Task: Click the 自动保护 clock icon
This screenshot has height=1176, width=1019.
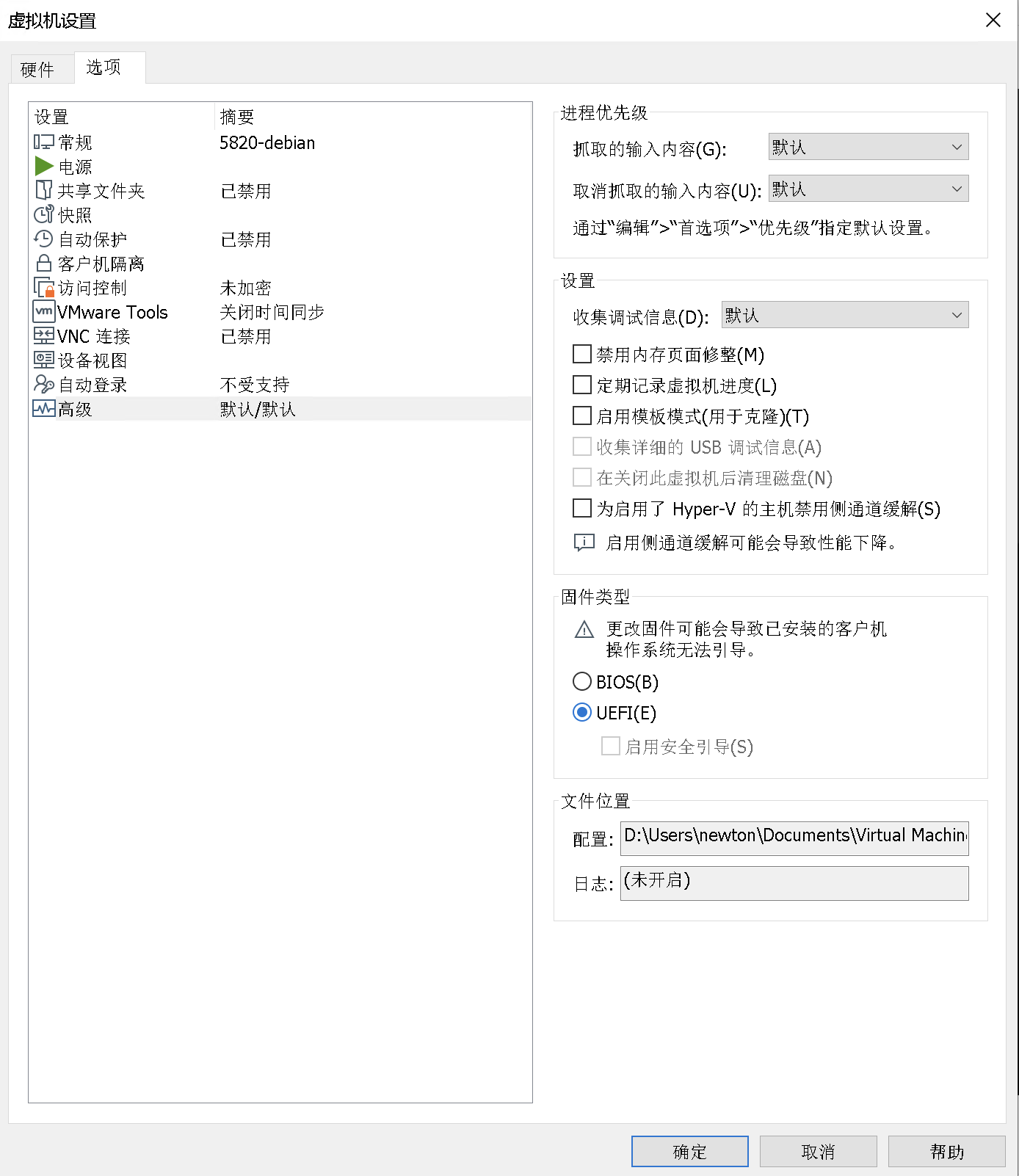Action: (x=44, y=239)
